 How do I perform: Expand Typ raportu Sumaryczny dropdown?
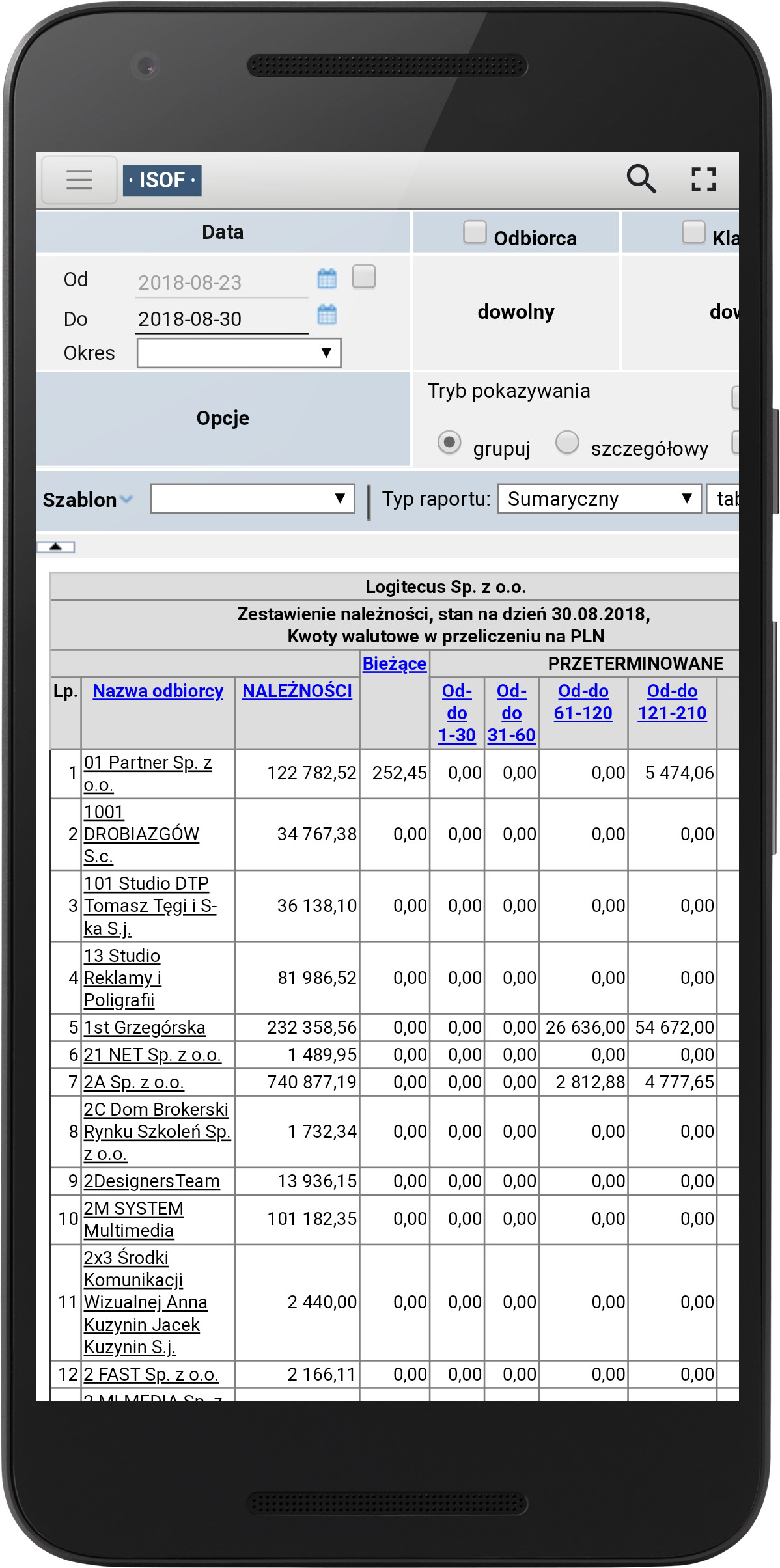[x=599, y=499]
